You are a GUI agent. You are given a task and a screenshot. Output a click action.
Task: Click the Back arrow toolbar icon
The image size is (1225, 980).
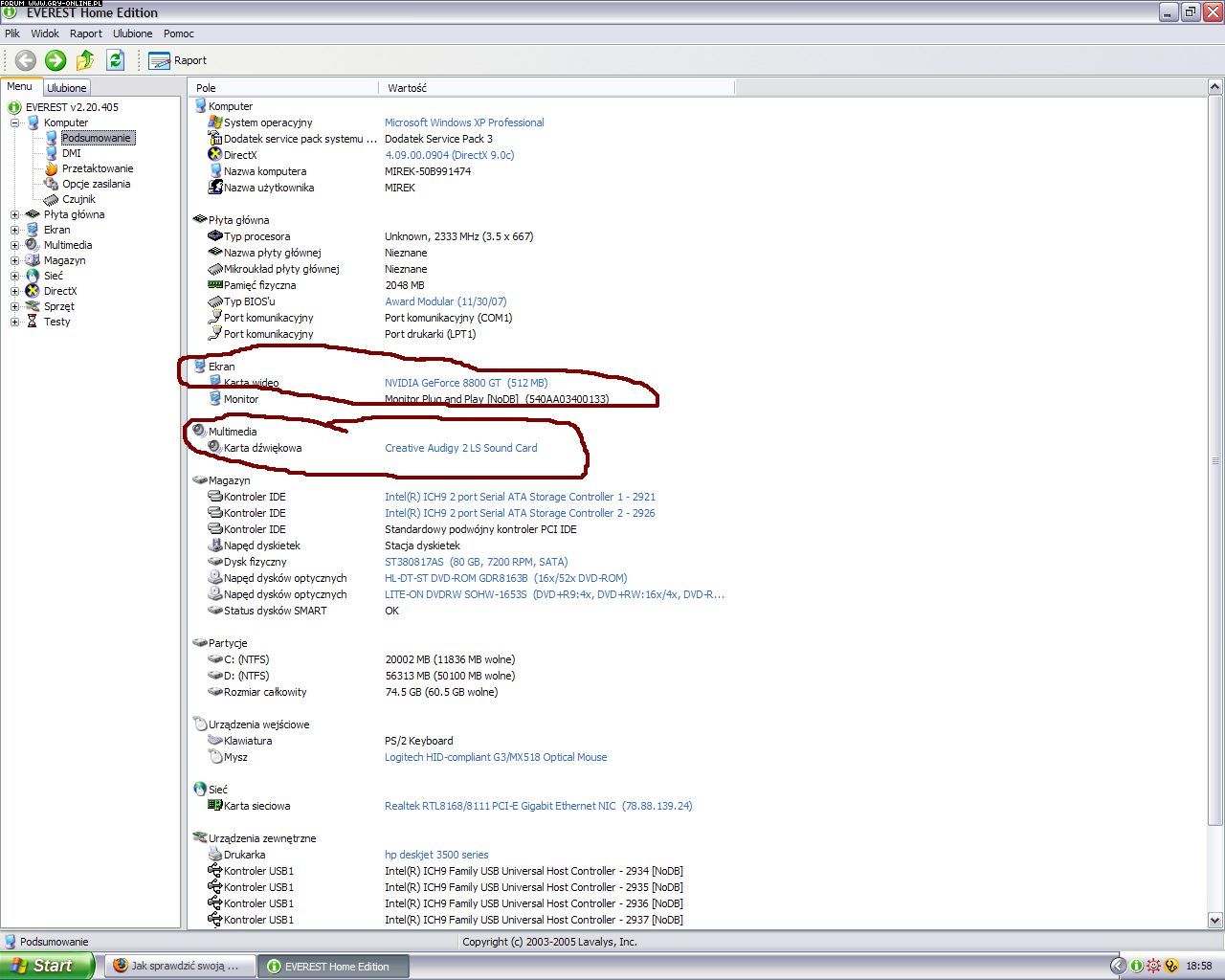coord(26,60)
